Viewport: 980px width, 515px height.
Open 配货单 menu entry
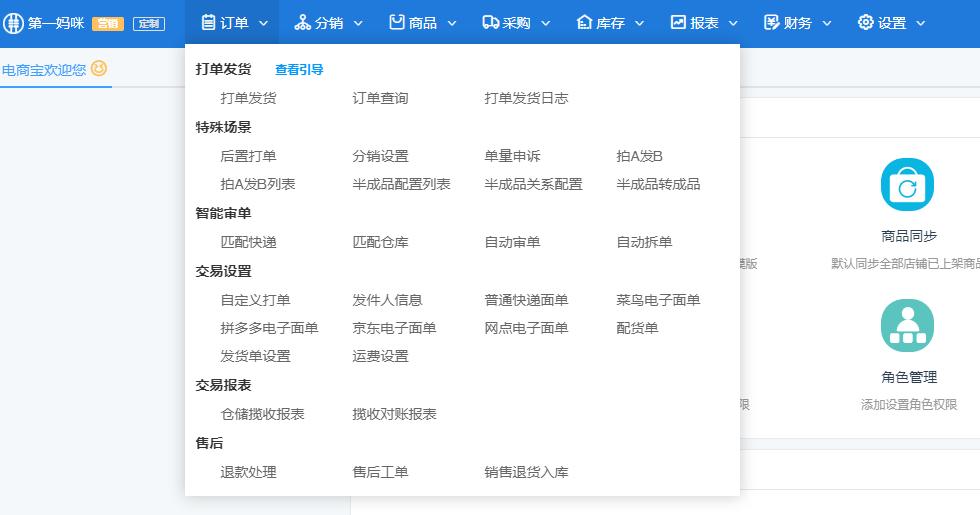click(x=637, y=328)
